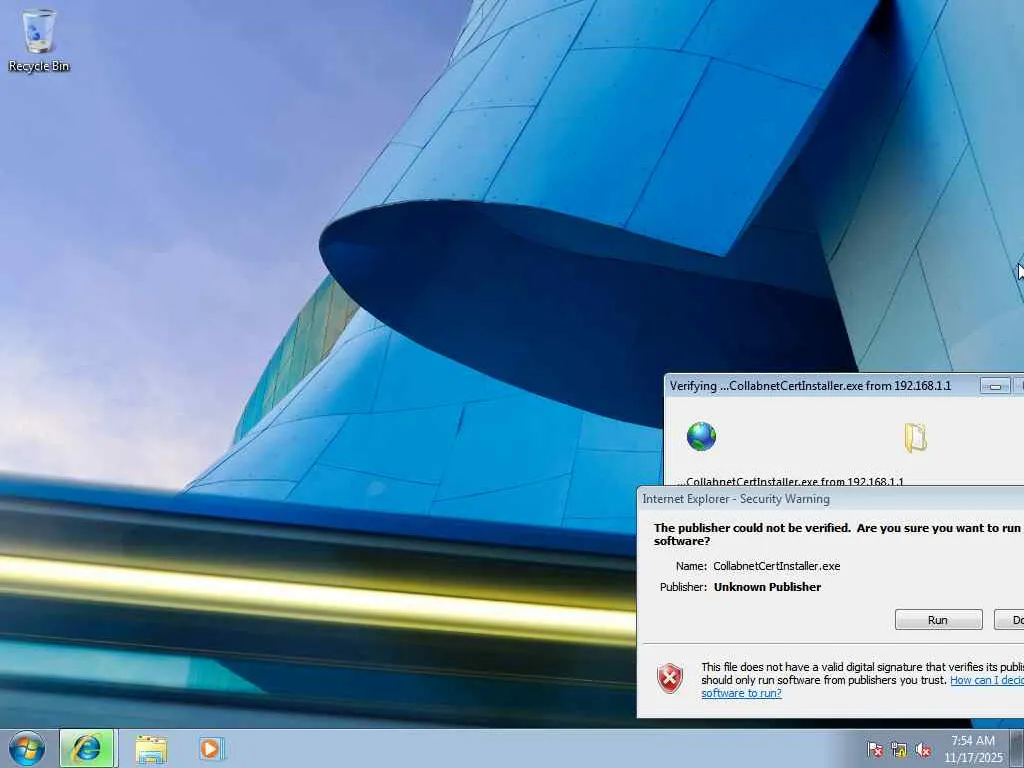Click file name CollabnetCertInstaller.exe in dialog
The width and height of the screenshot is (1024, 768).
pos(776,566)
